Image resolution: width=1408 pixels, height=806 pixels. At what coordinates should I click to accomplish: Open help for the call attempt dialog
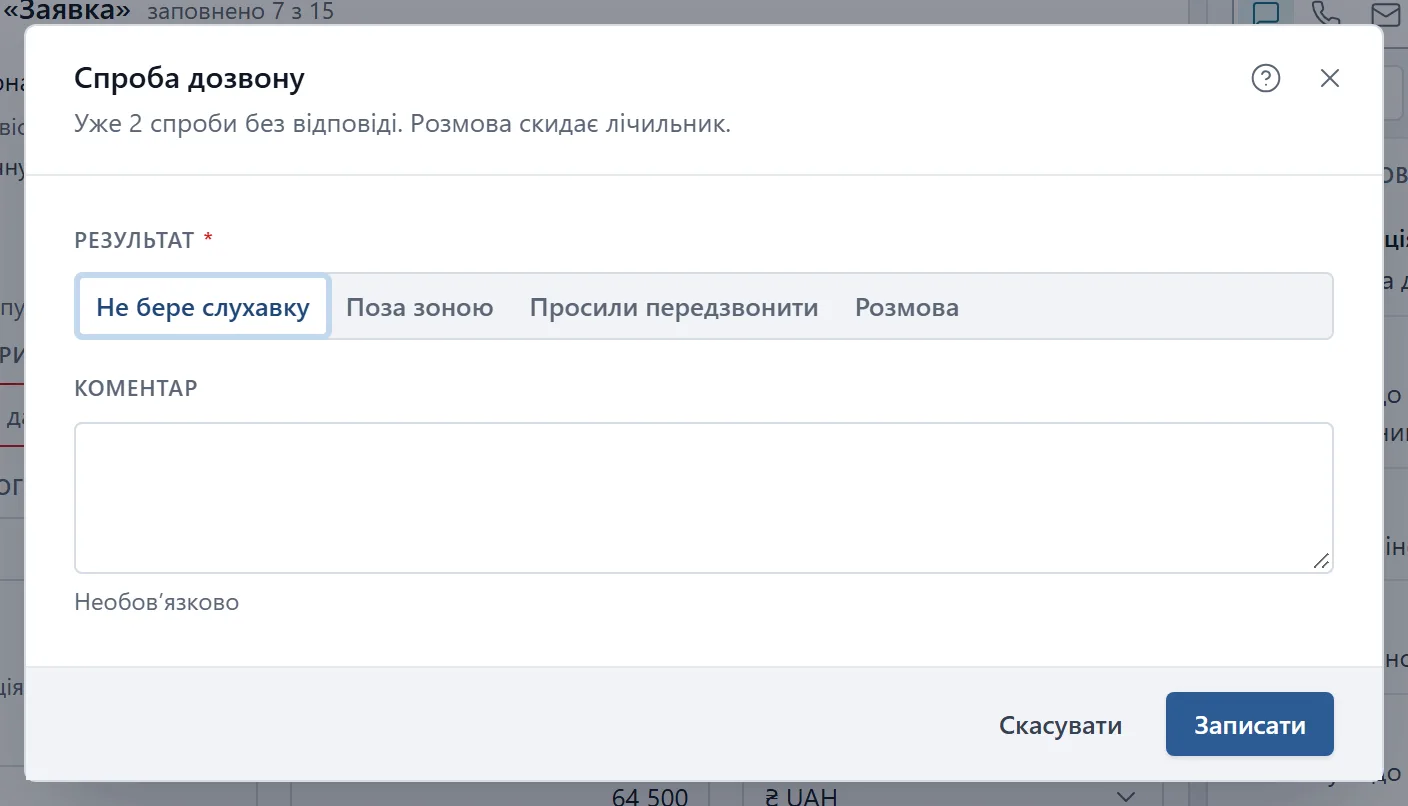pyautogui.click(x=1266, y=78)
